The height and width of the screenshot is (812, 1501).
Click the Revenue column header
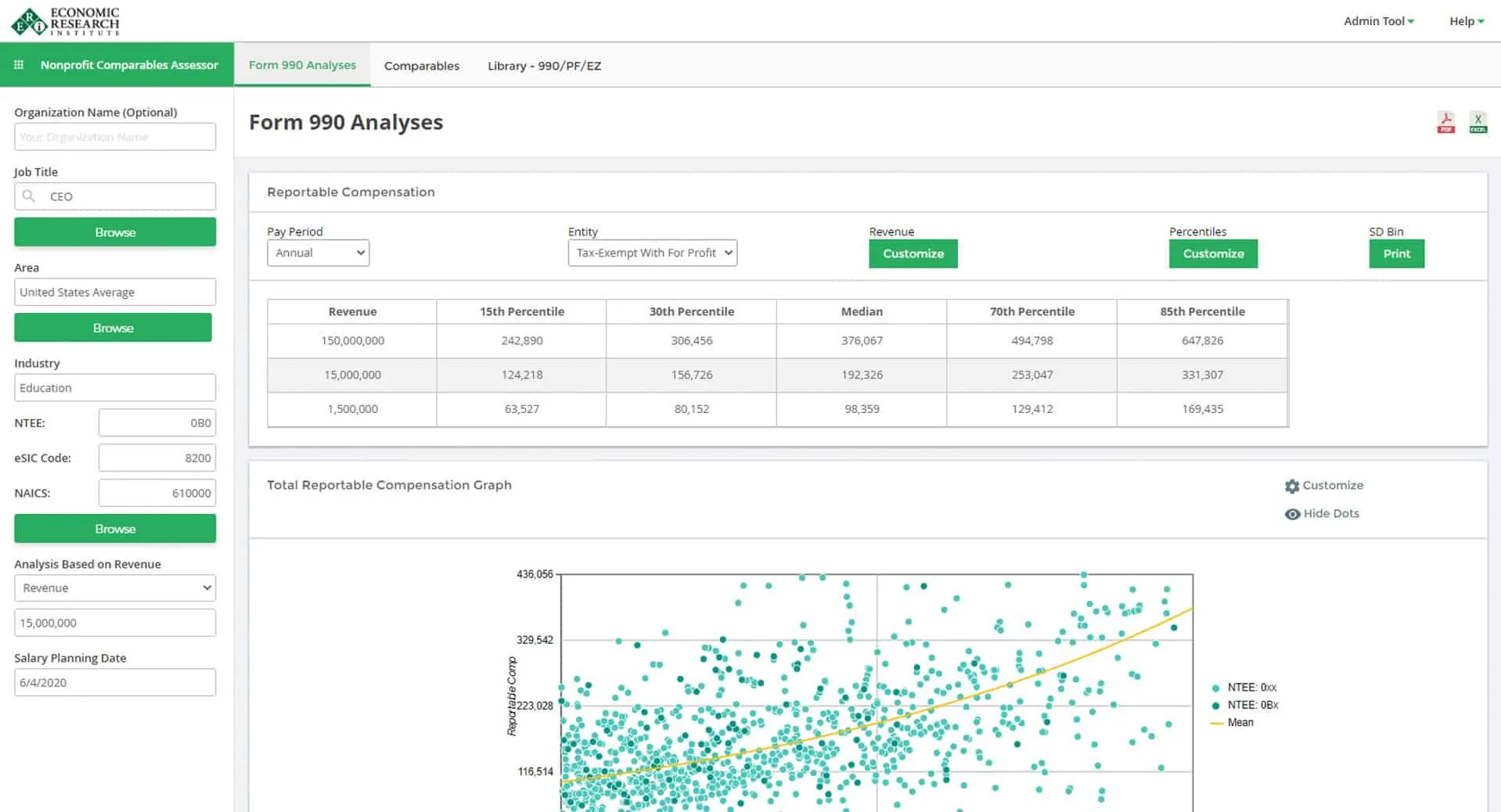(352, 311)
